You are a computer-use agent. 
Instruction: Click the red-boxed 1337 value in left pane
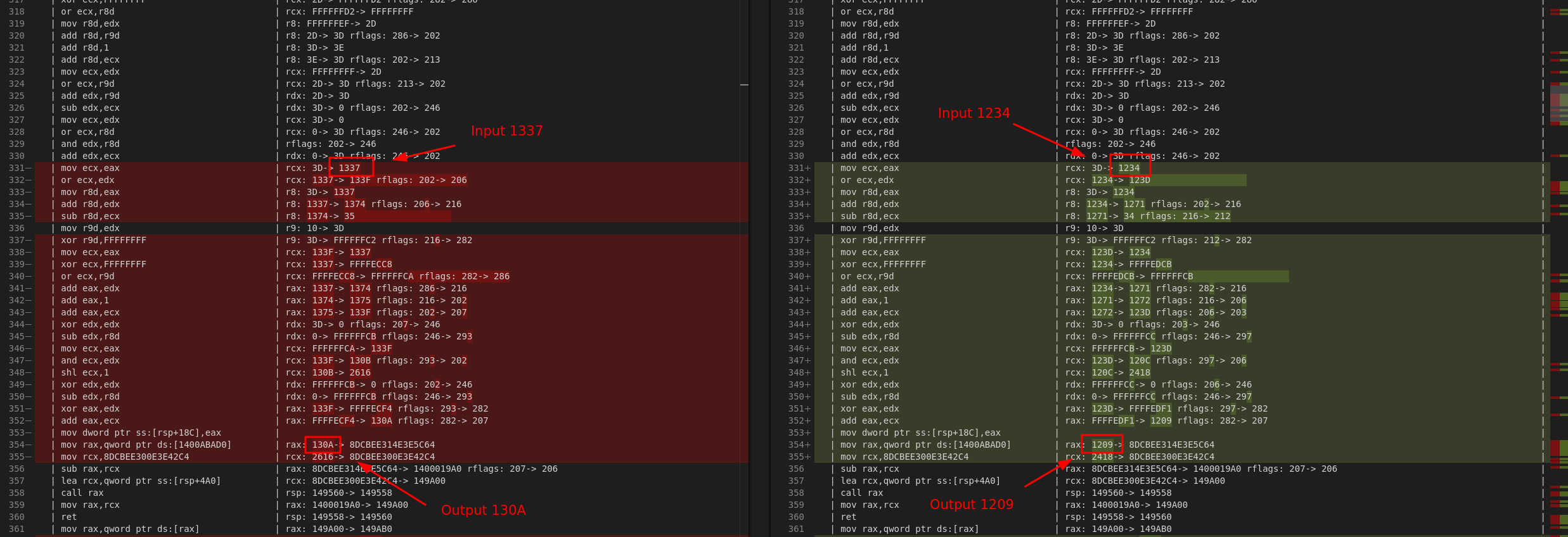pos(350,168)
